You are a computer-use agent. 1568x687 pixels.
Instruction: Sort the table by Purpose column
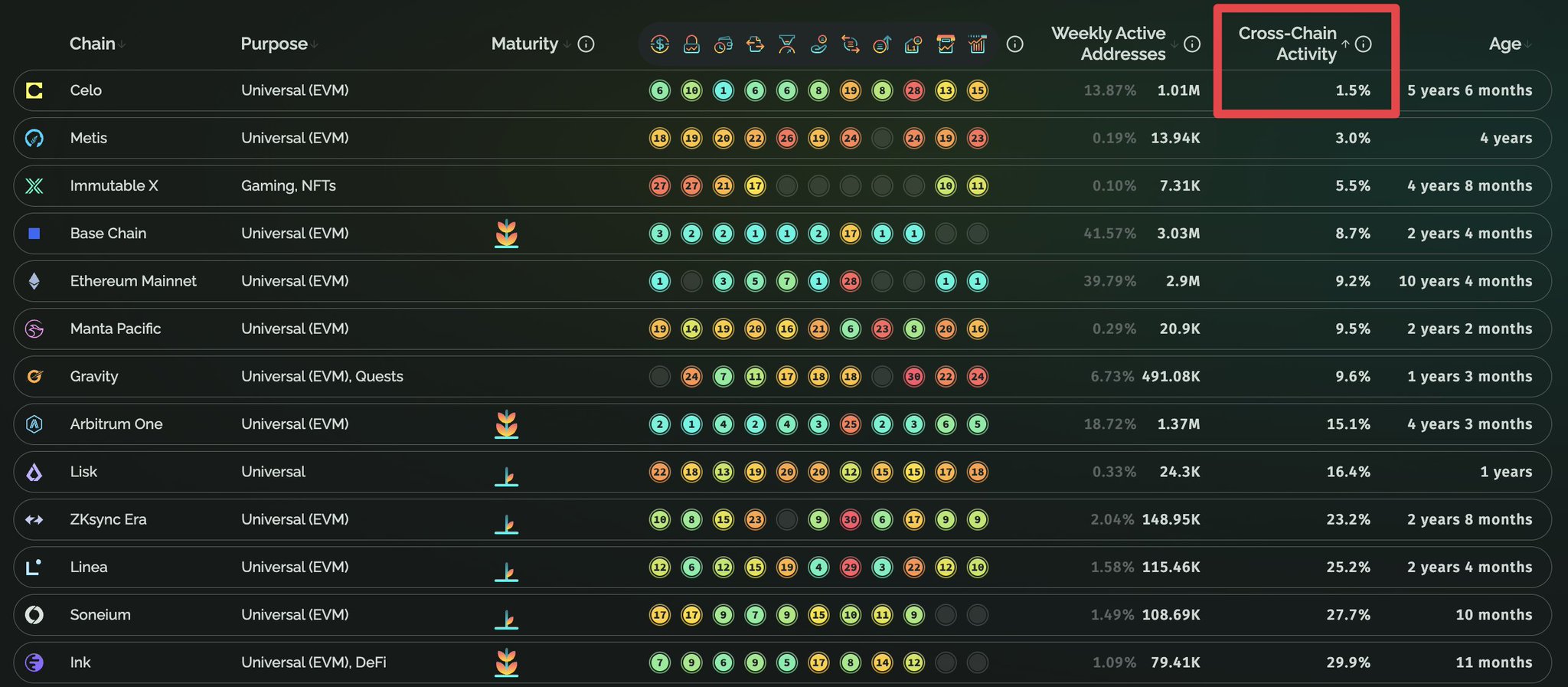pyautogui.click(x=279, y=44)
